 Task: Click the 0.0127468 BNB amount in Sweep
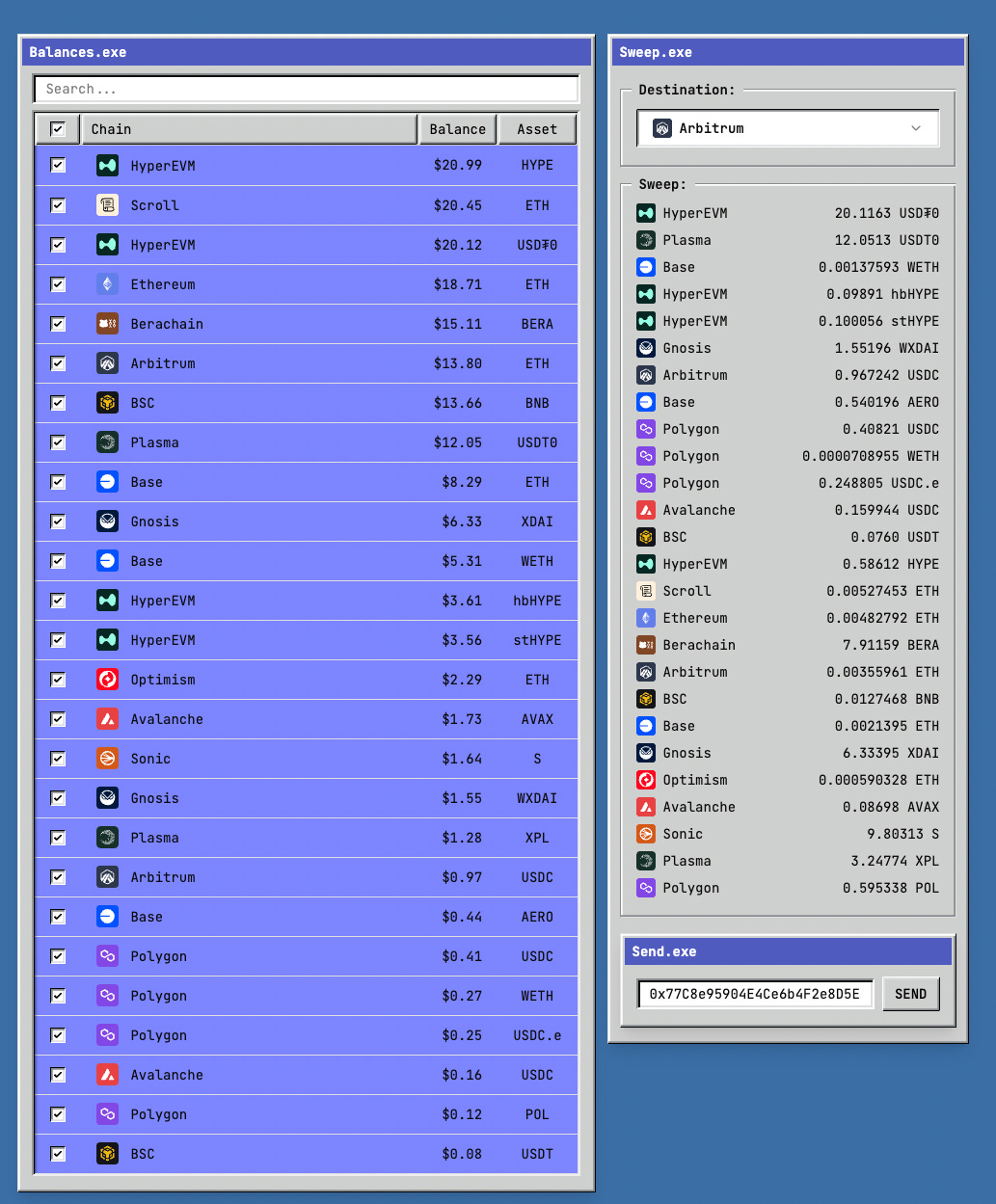[886, 699]
